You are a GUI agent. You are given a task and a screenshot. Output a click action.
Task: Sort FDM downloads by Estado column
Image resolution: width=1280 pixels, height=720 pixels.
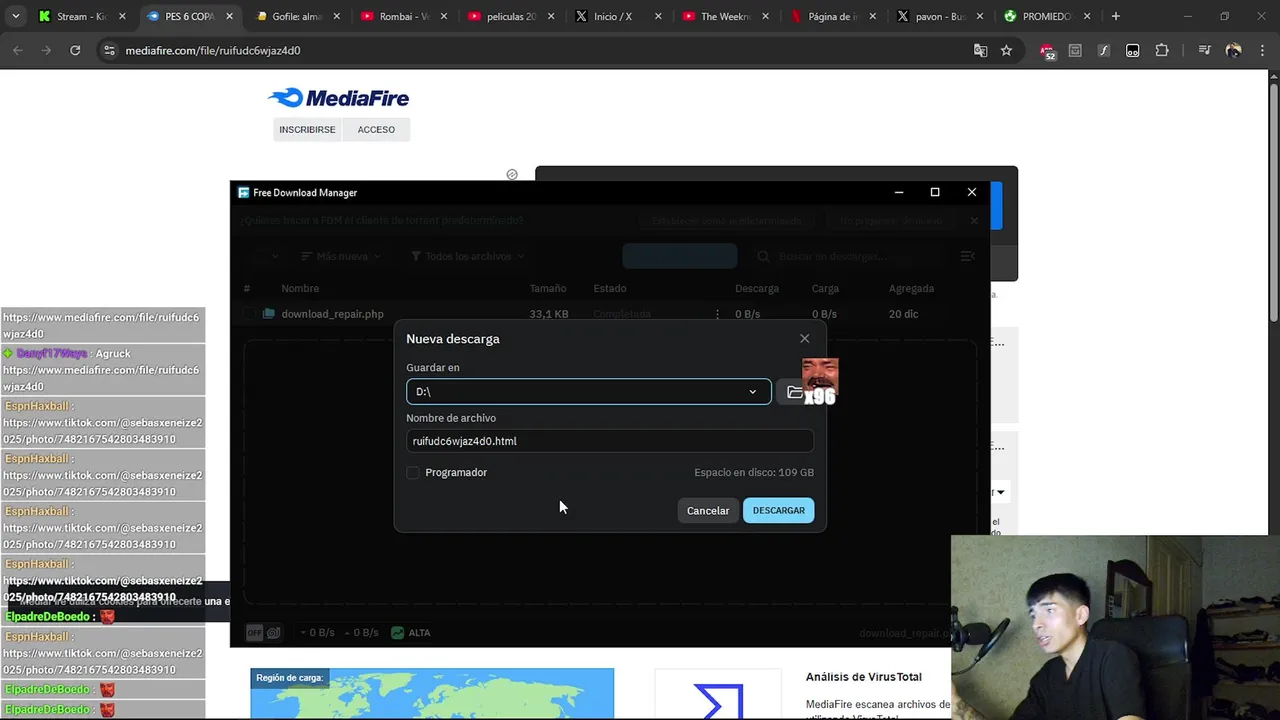point(609,288)
